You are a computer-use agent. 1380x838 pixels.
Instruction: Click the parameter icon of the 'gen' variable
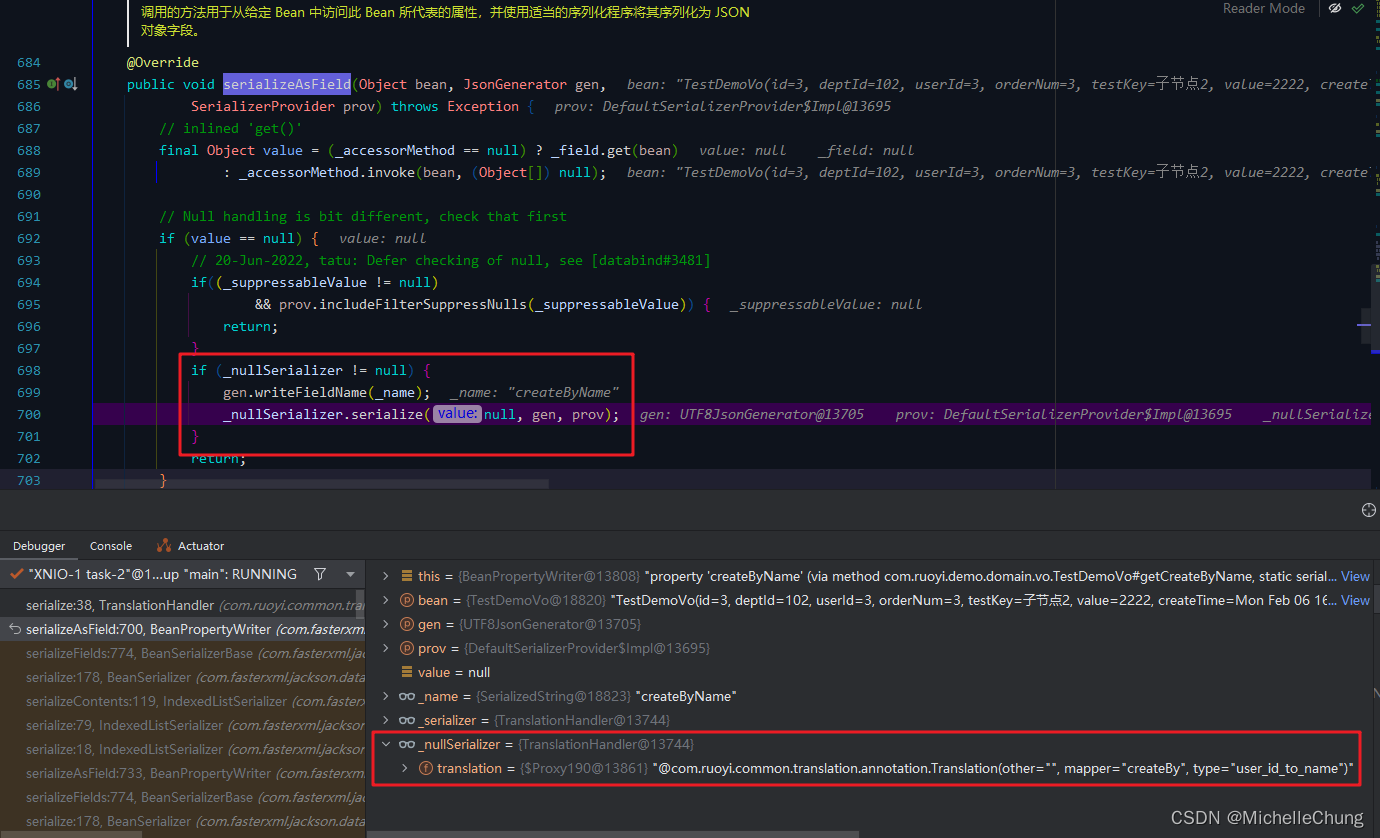(407, 624)
